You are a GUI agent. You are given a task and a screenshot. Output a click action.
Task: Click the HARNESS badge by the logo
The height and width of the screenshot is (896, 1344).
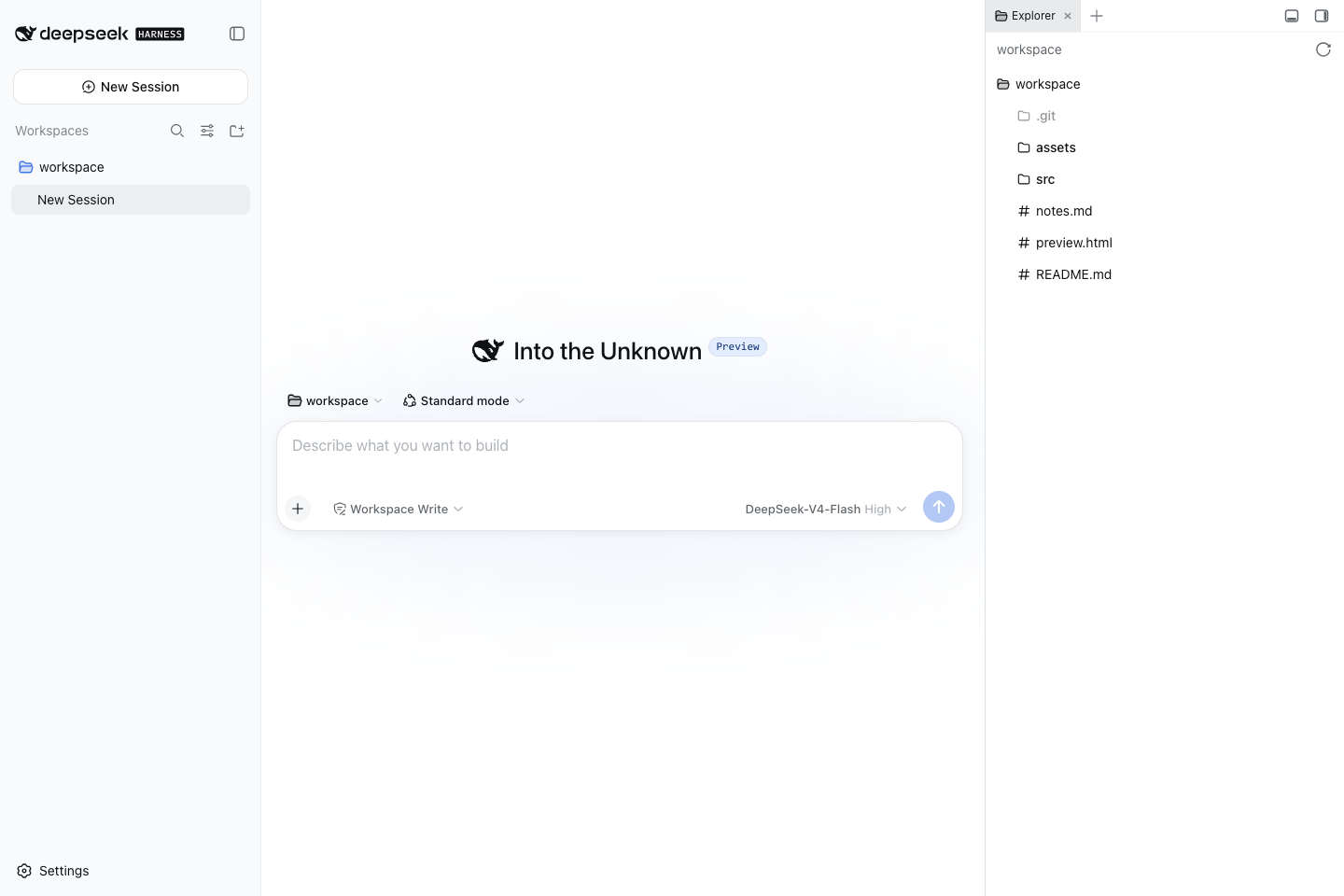coord(160,35)
